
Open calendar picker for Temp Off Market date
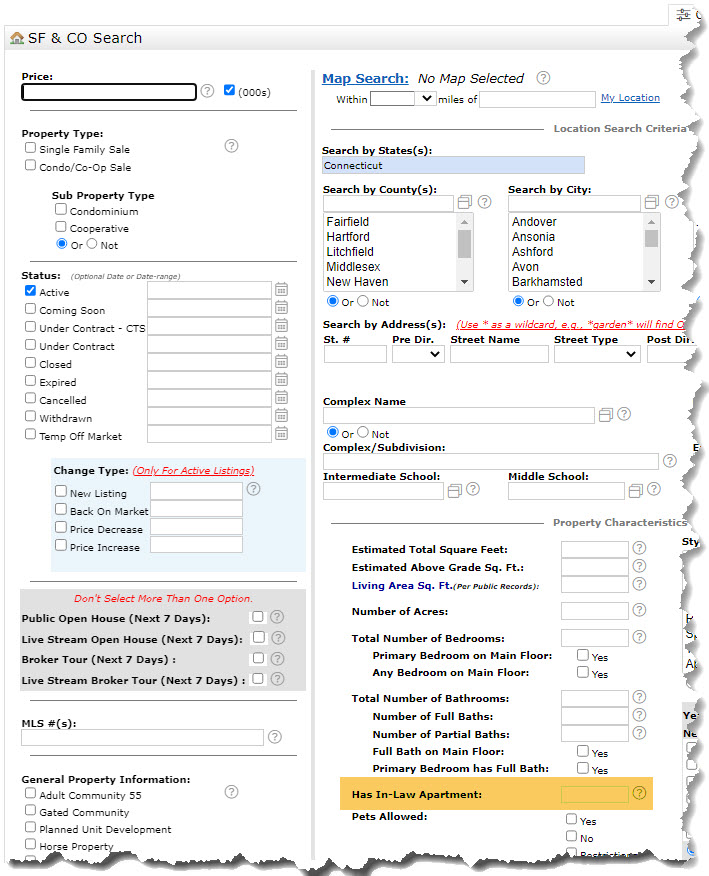[282, 434]
